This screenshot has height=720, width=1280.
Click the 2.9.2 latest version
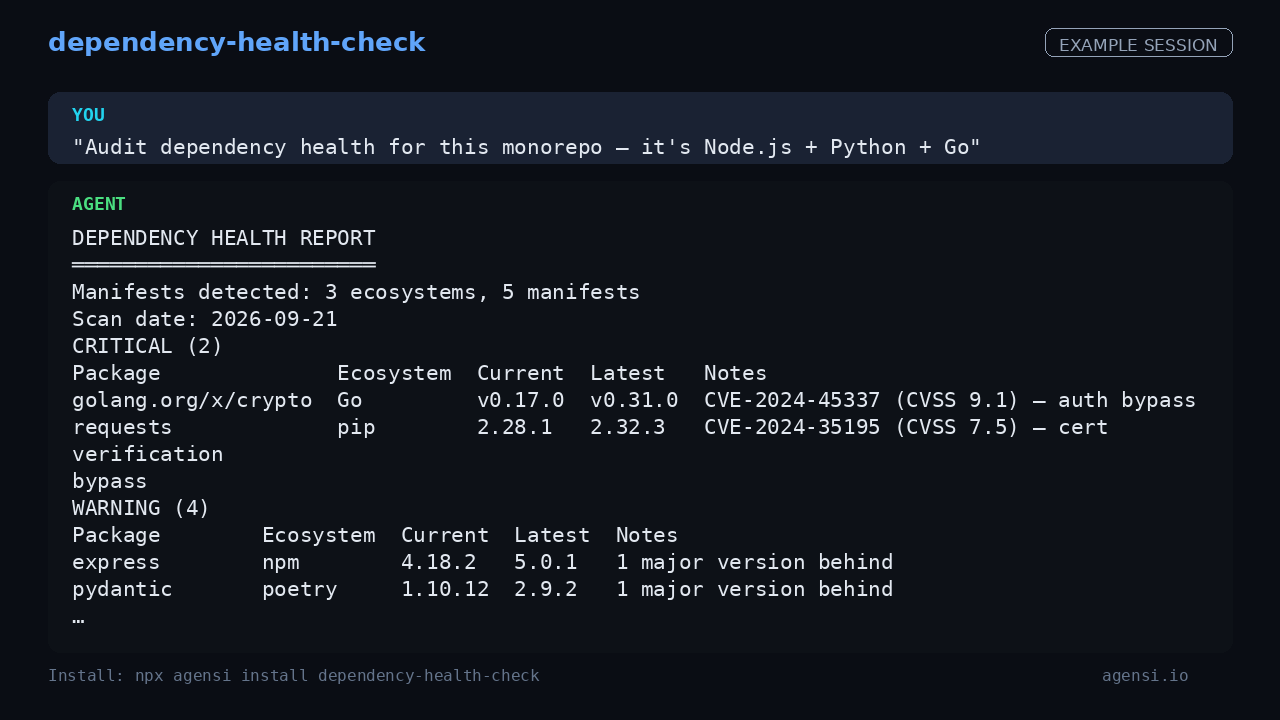point(546,589)
